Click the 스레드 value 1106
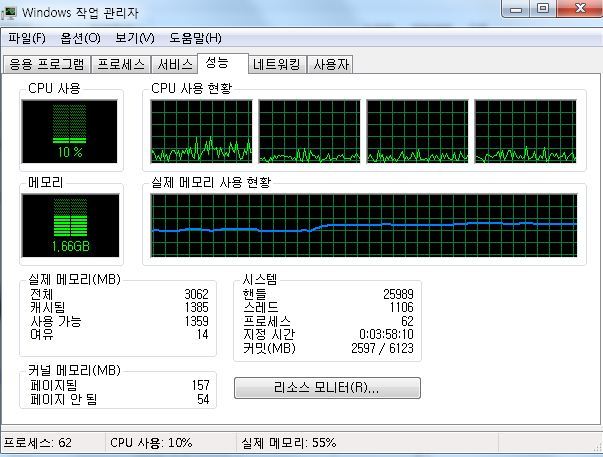The image size is (603, 457). pyautogui.click(x=401, y=307)
